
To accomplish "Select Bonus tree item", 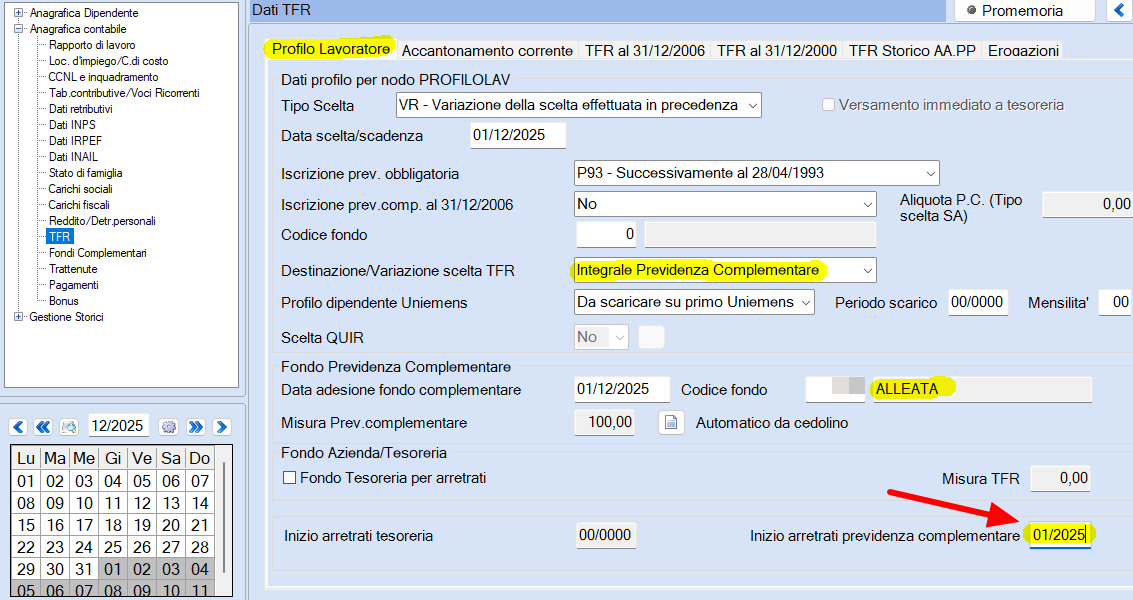I will click(64, 301).
